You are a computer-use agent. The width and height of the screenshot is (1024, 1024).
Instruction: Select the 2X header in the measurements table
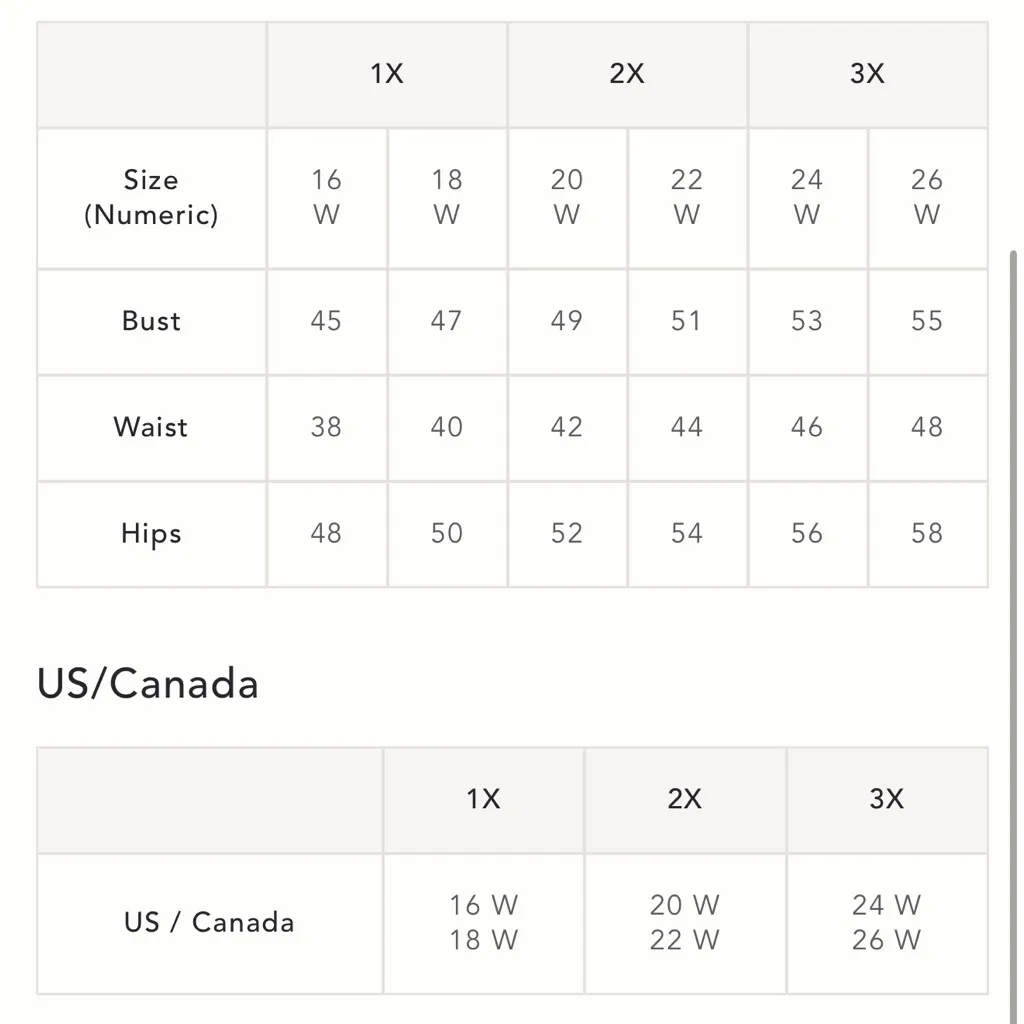tap(627, 74)
